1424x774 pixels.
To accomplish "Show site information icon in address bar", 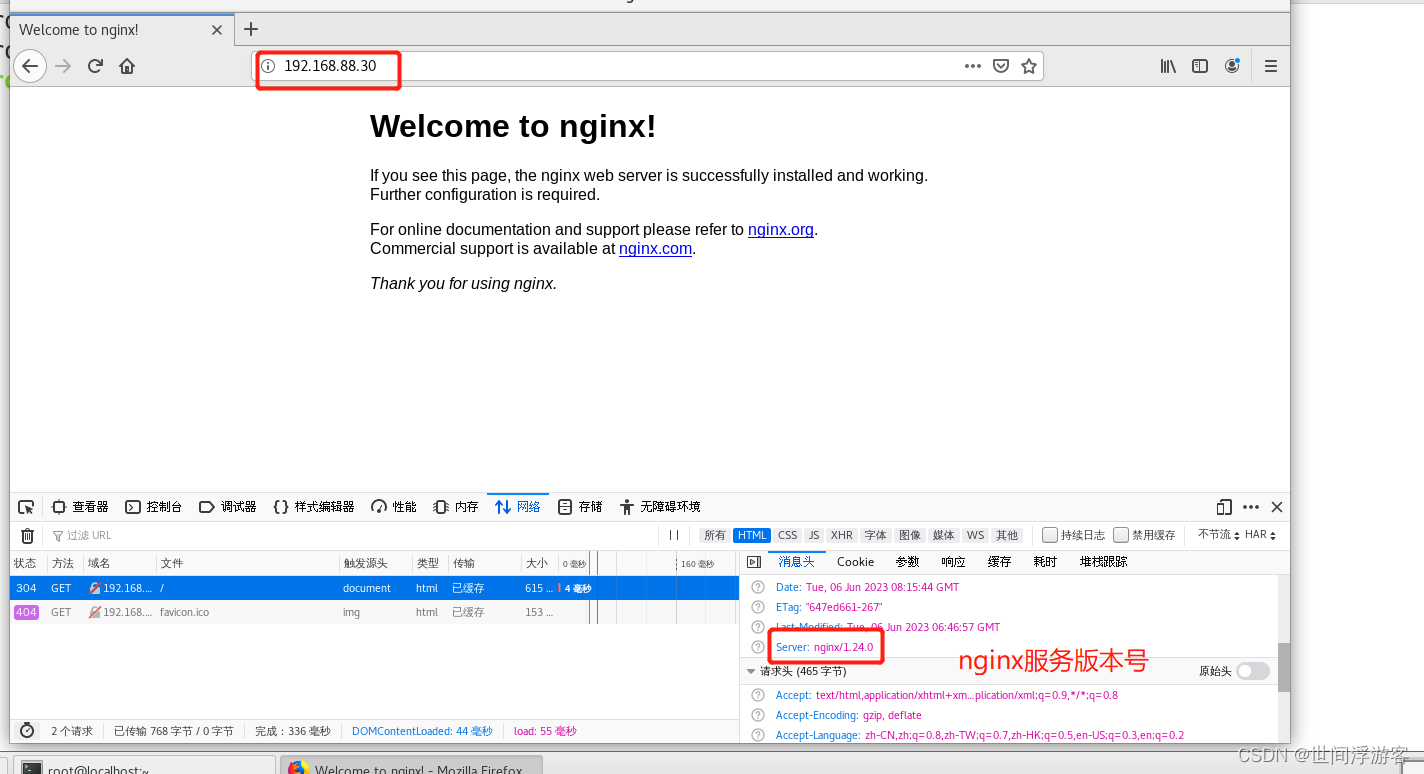I will tap(268, 66).
